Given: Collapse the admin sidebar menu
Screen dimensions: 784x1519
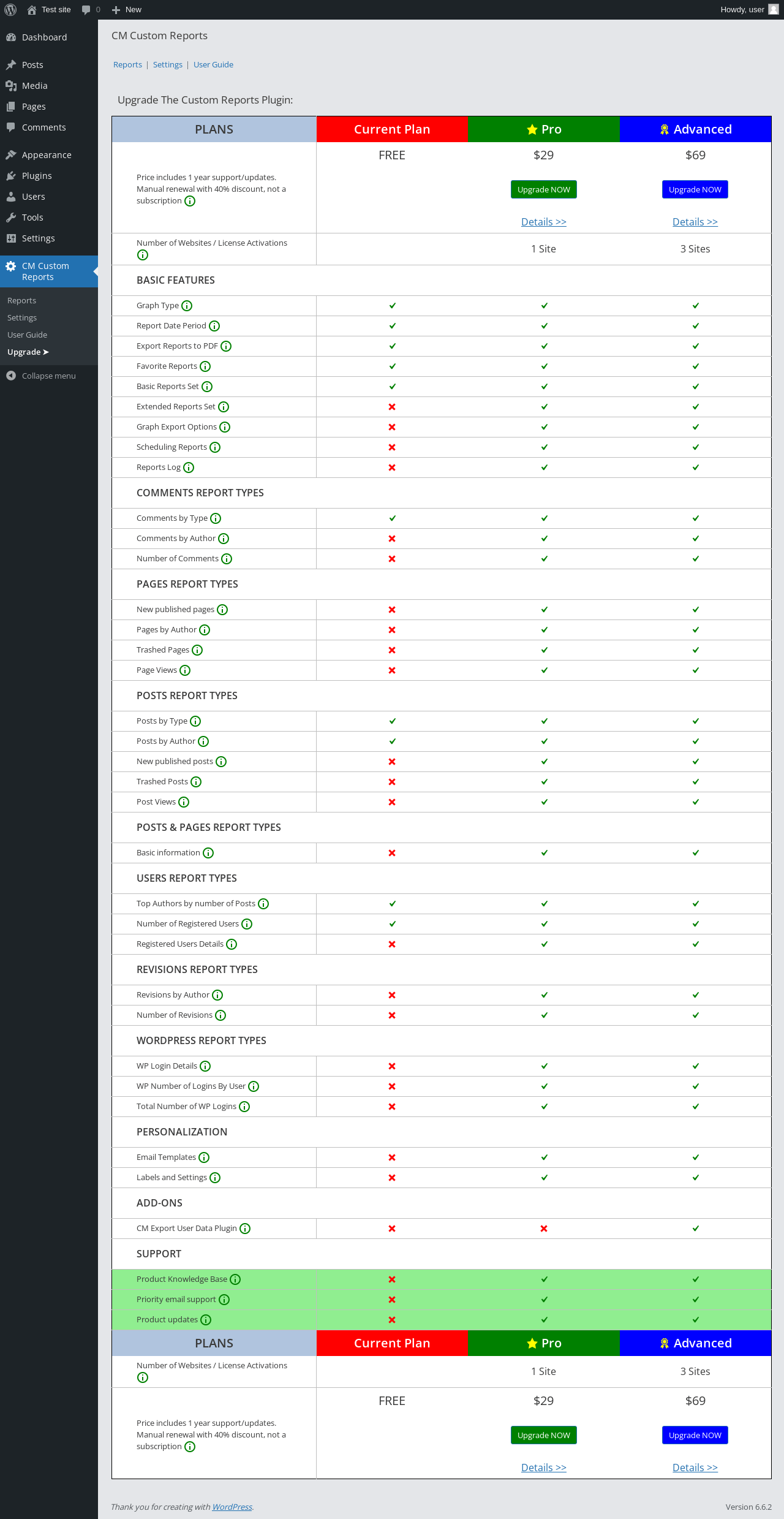Looking at the screenshot, I should click(42, 376).
